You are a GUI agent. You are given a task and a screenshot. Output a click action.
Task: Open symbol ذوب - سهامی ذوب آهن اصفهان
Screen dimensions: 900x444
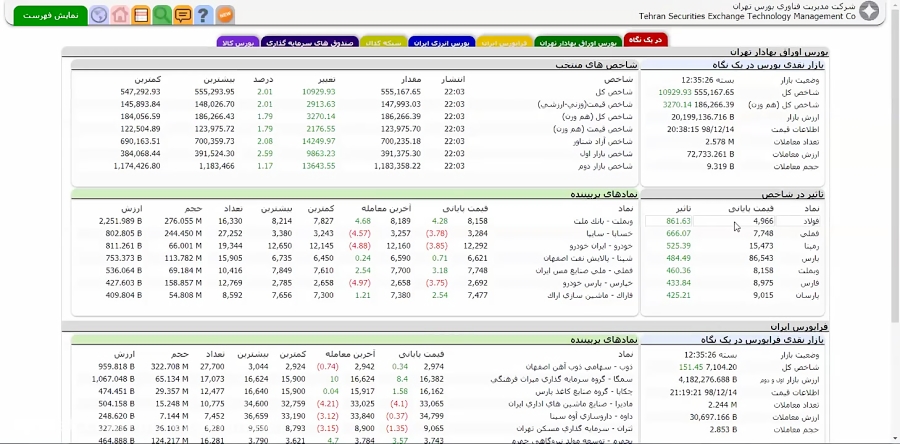pyautogui.click(x=579, y=367)
